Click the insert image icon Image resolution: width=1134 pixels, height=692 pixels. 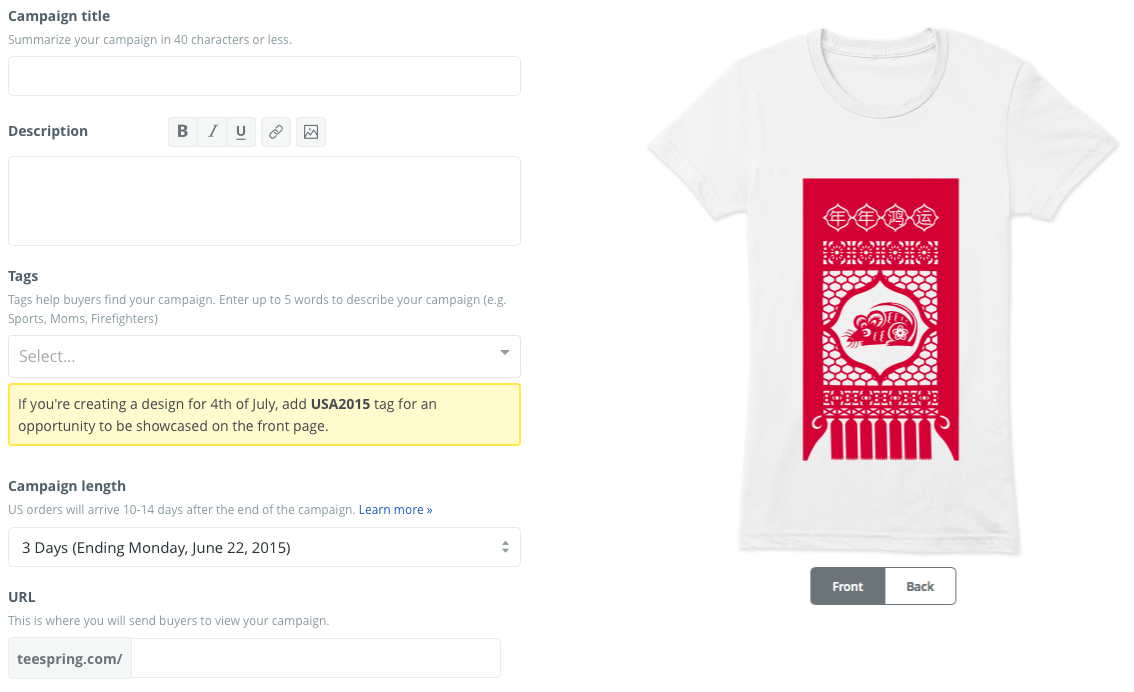click(311, 132)
